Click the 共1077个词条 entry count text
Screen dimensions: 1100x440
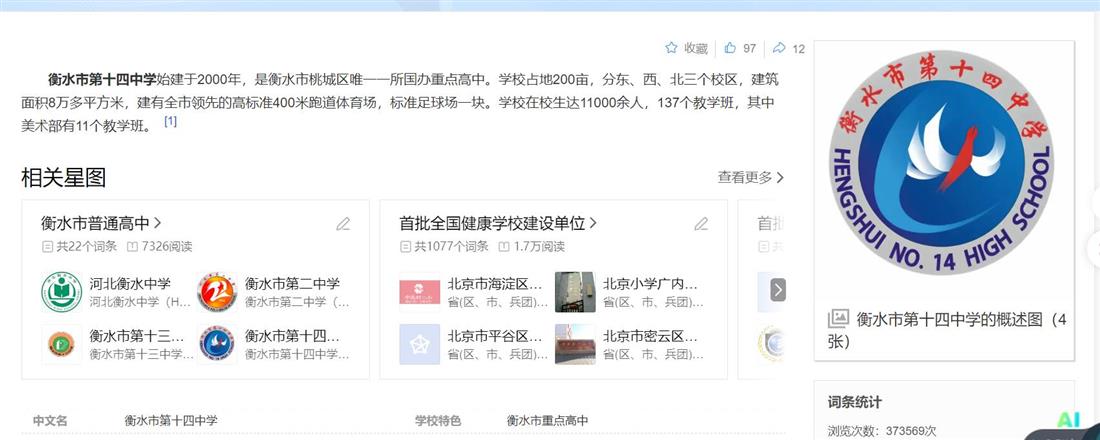click(x=451, y=246)
